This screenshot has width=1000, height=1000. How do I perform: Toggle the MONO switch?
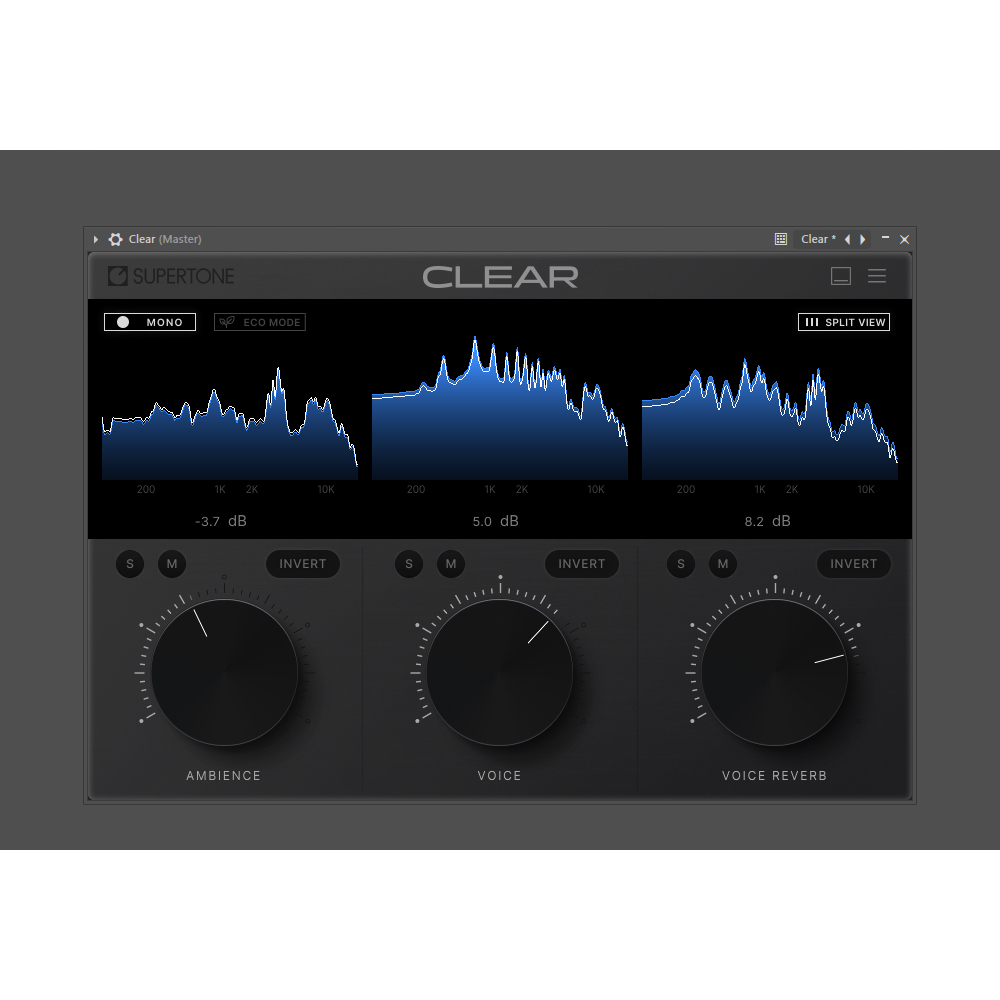coord(150,322)
